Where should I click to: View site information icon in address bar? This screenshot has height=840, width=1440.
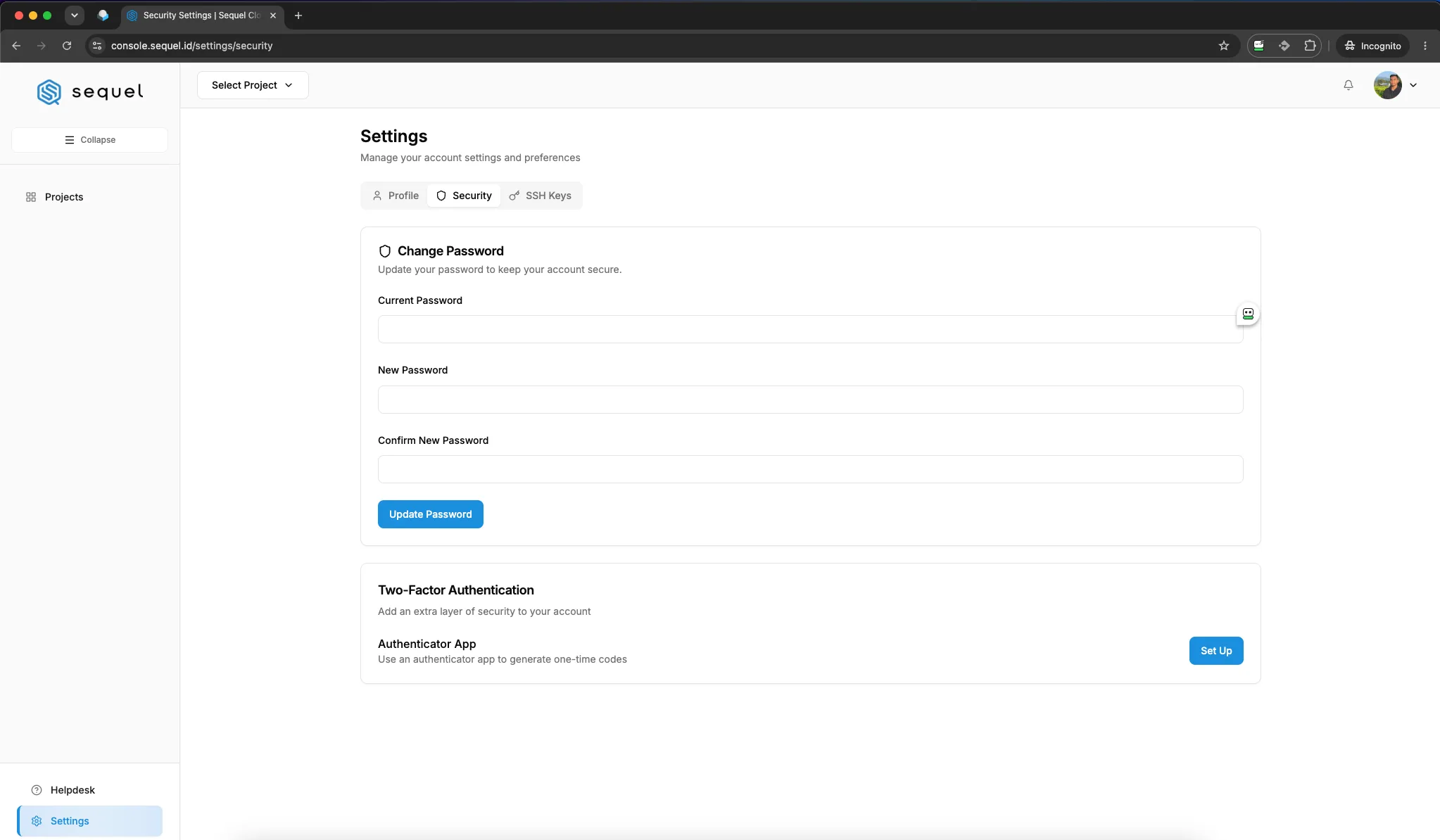tap(97, 46)
